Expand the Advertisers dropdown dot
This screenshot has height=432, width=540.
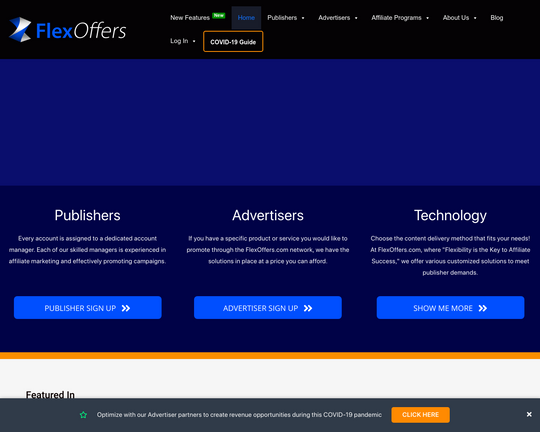click(356, 18)
